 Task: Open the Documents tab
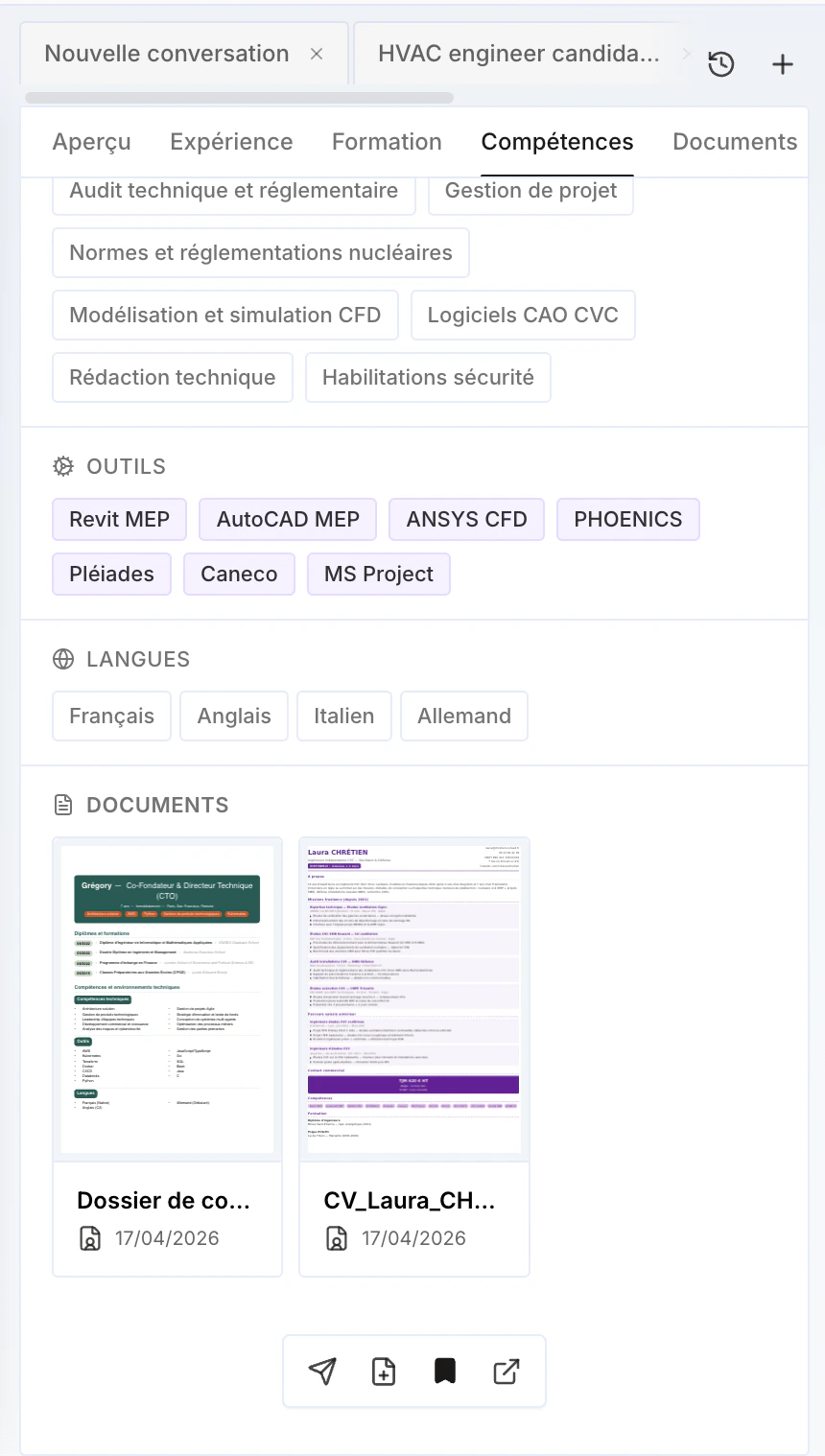[x=735, y=142]
